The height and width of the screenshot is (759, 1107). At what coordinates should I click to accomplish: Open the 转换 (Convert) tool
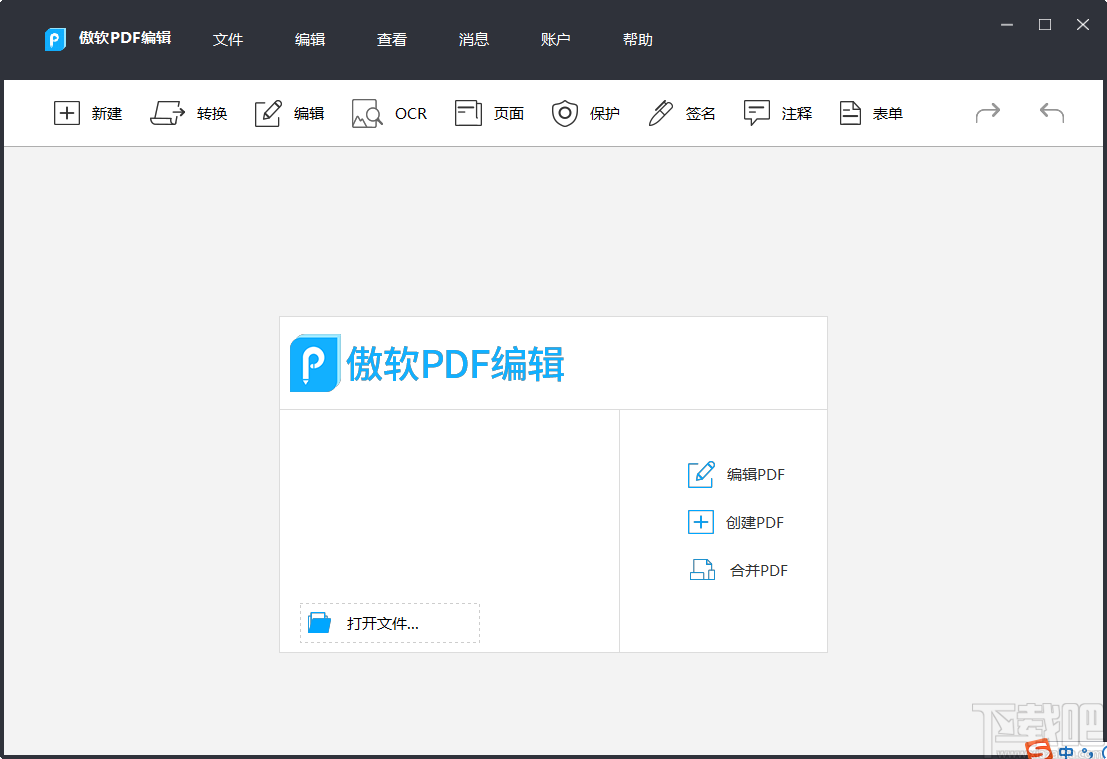pos(189,113)
